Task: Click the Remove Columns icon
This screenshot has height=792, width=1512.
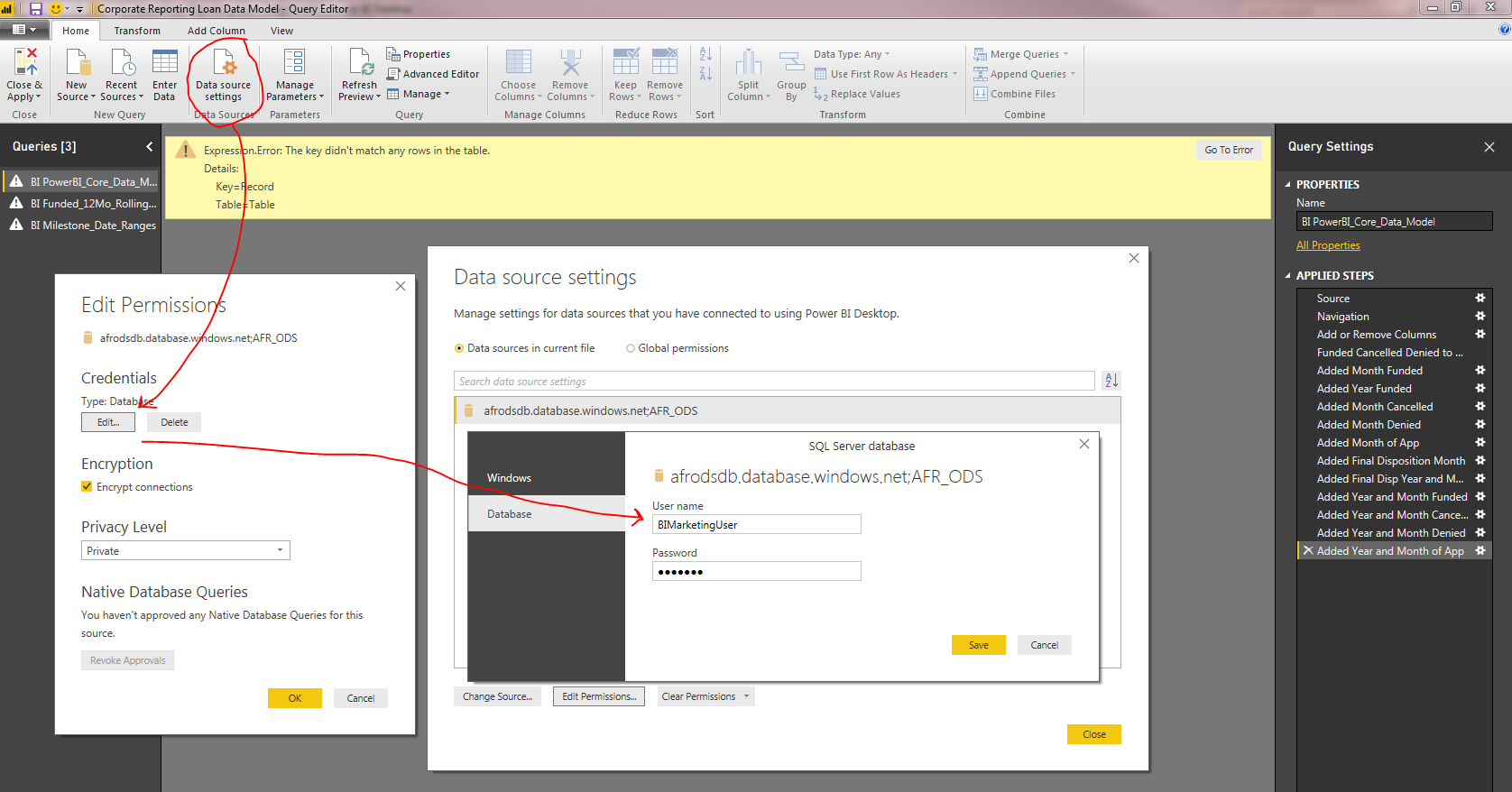Action: (x=570, y=63)
